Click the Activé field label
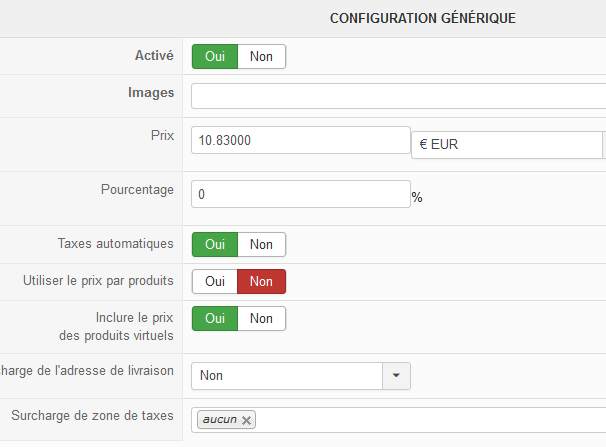 pyautogui.click(x=154, y=56)
